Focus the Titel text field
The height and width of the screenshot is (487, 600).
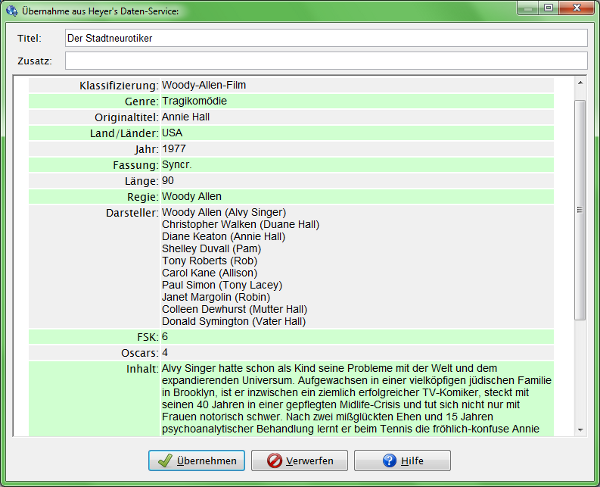pos(325,38)
